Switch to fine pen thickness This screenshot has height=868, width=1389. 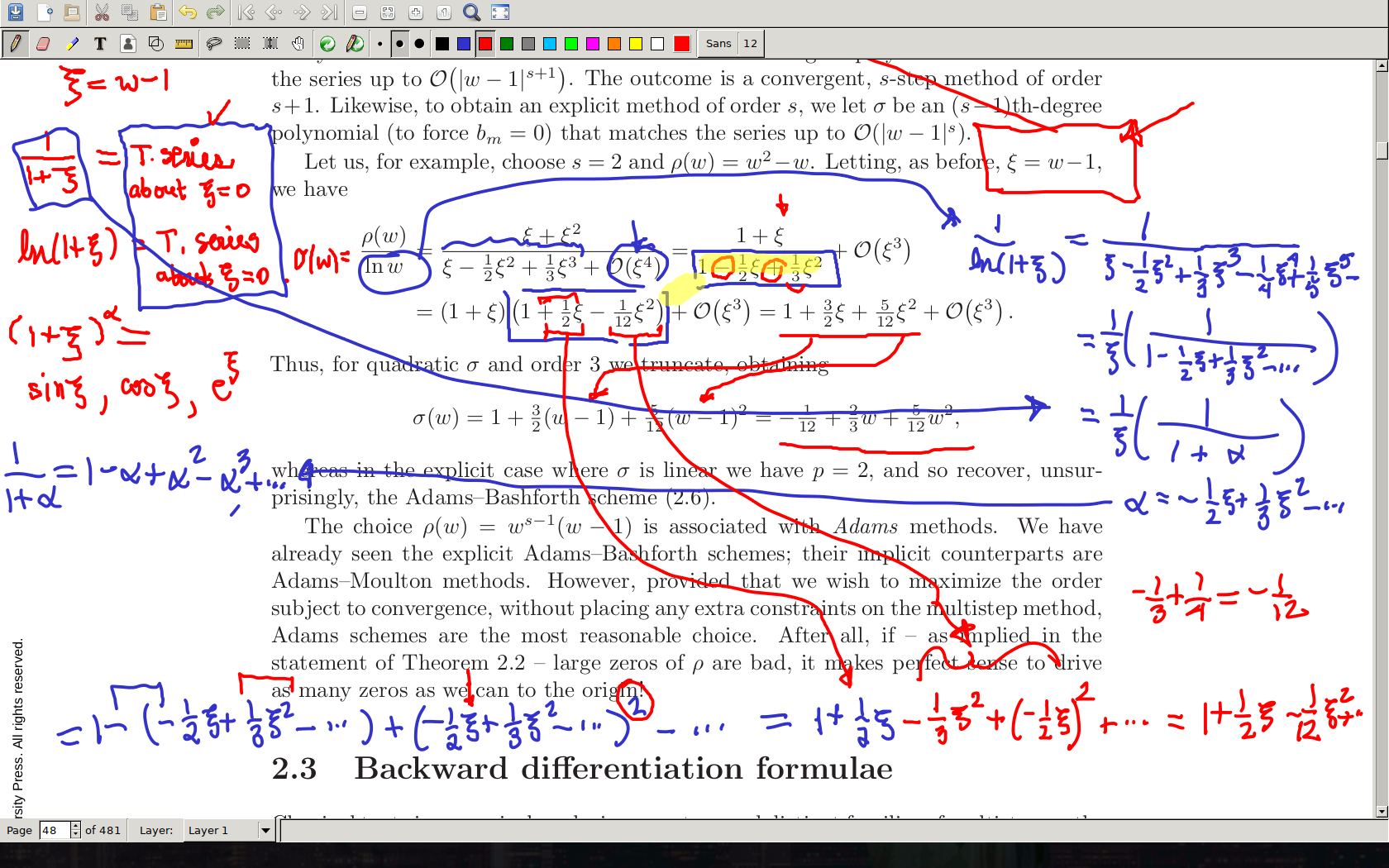click(x=379, y=44)
